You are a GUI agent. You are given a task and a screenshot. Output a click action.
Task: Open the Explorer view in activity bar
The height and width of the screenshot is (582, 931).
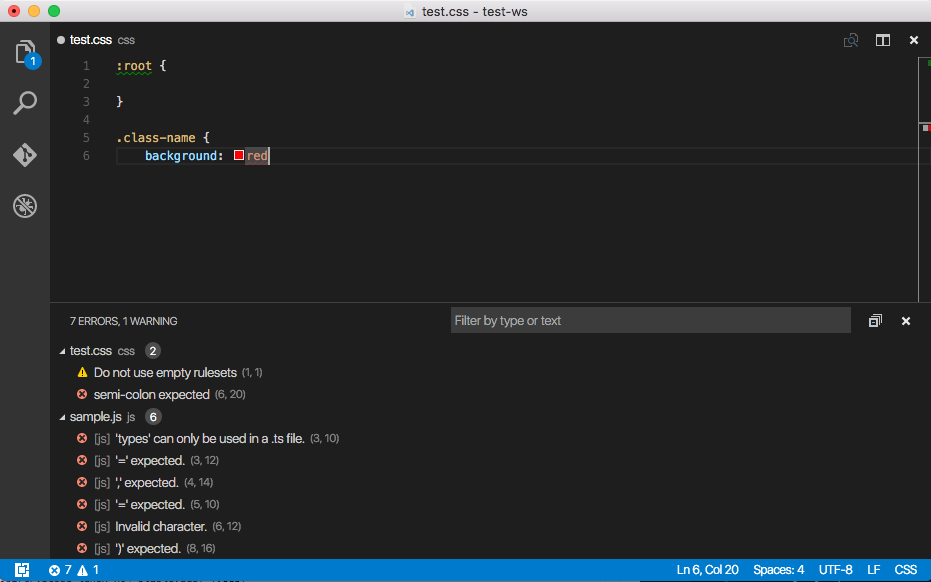25,52
